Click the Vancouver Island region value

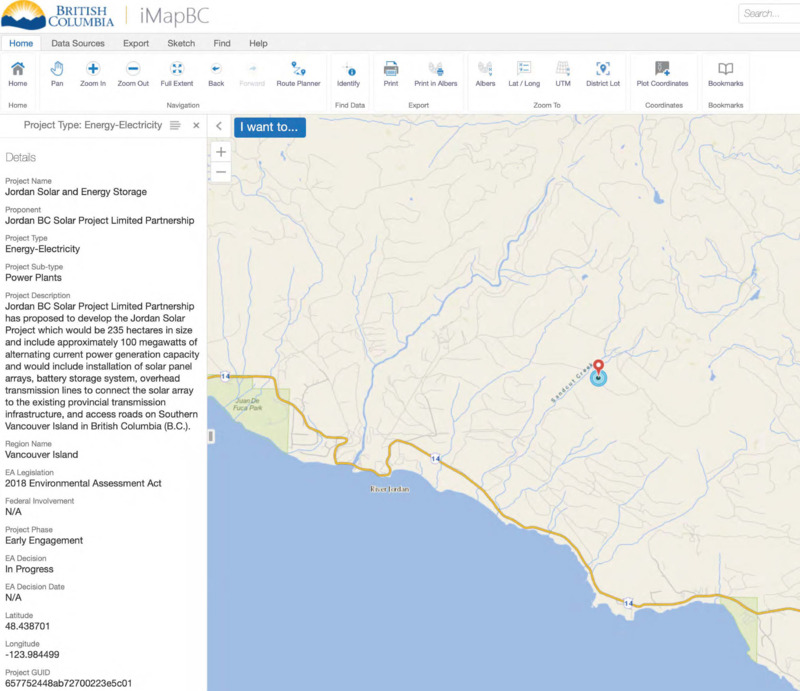pos(41,455)
